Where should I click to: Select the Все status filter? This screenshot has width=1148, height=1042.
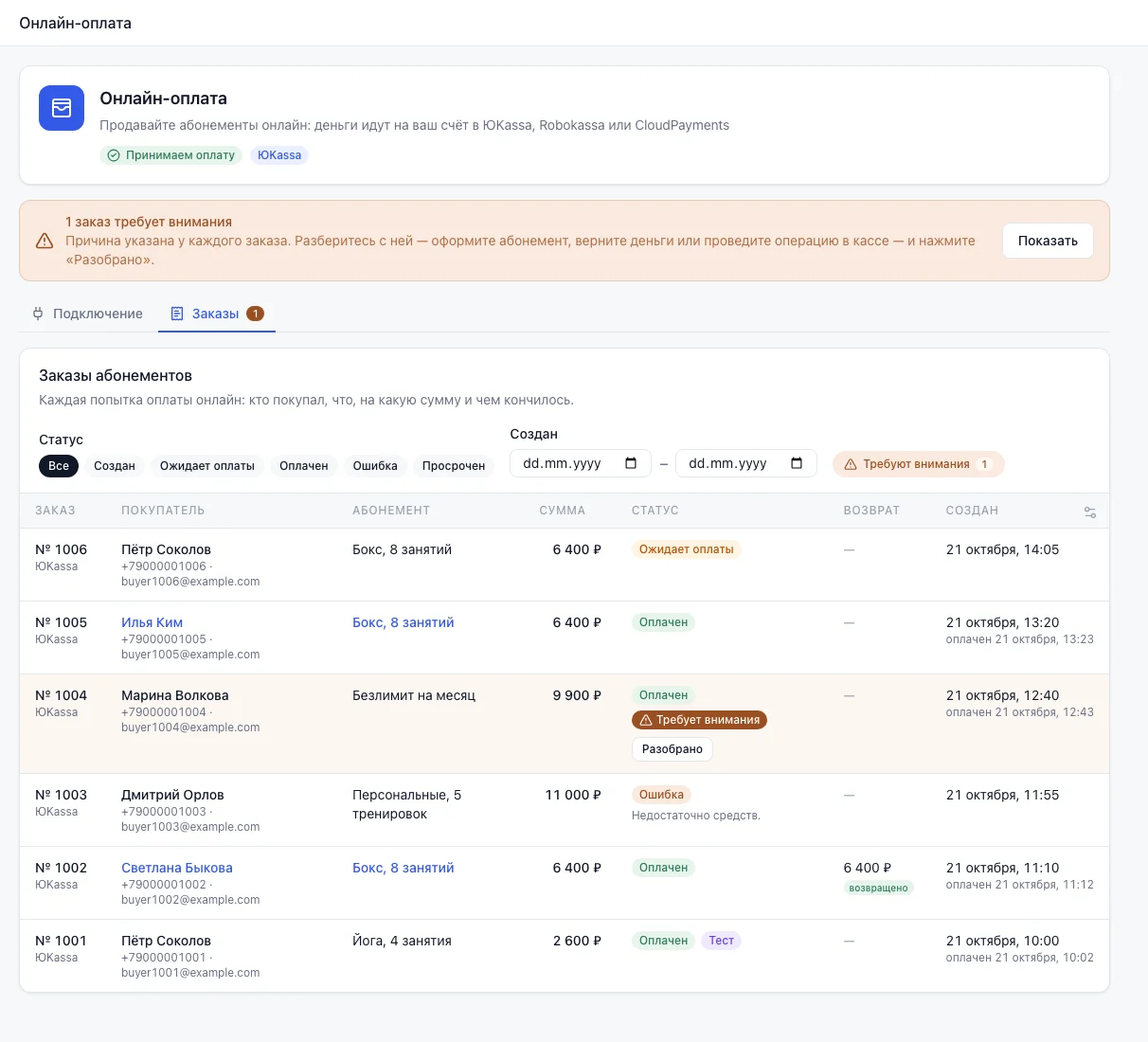point(59,466)
